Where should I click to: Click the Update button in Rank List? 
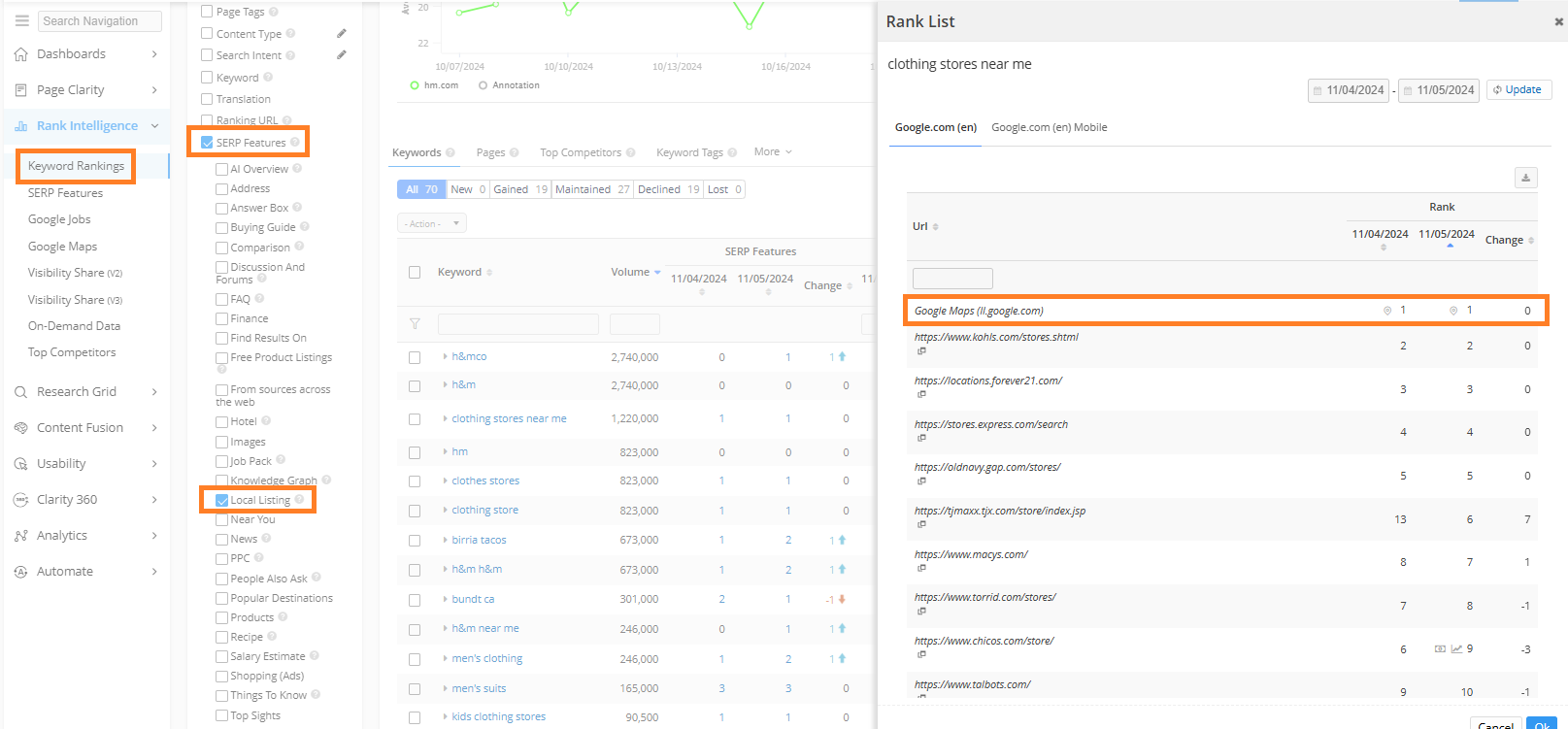(x=1520, y=90)
